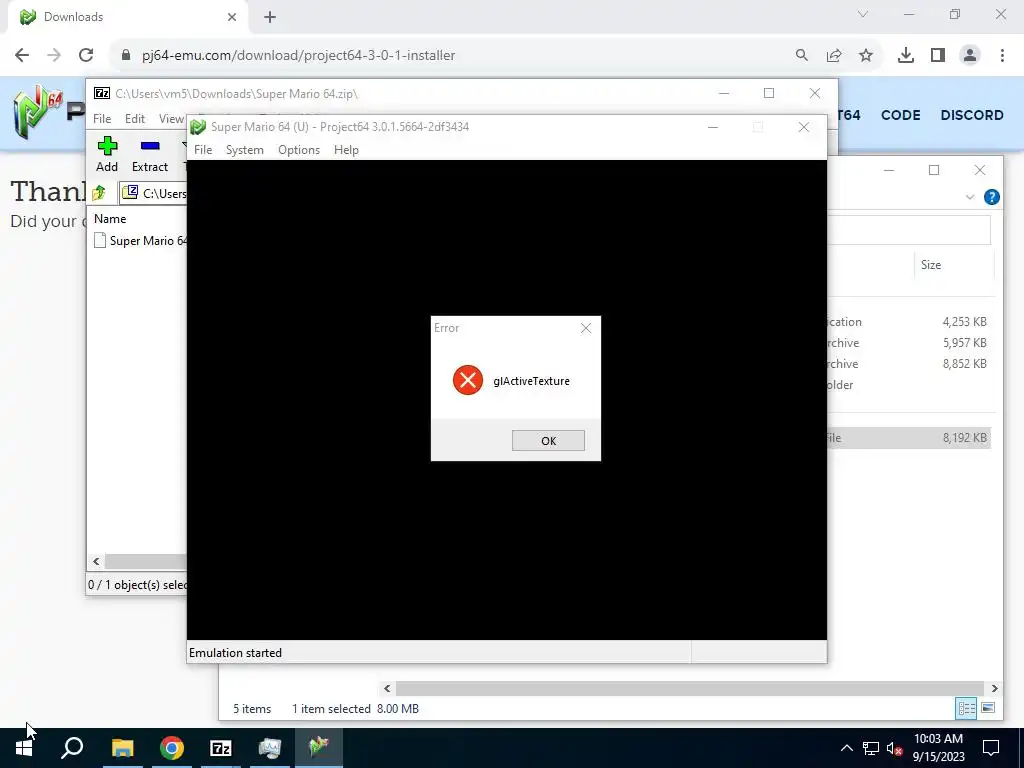Click the Size column header in Explorer
Screen dimensions: 1024x768
coord(931,264)
